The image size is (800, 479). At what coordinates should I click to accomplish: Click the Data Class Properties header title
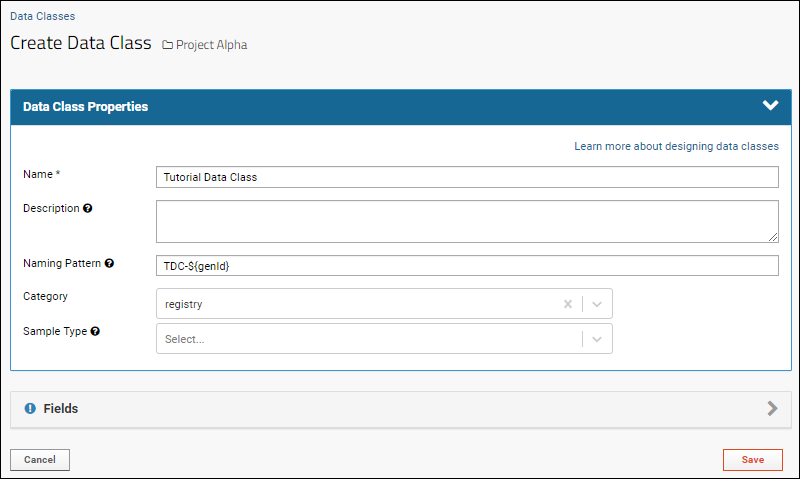point(86,107)
